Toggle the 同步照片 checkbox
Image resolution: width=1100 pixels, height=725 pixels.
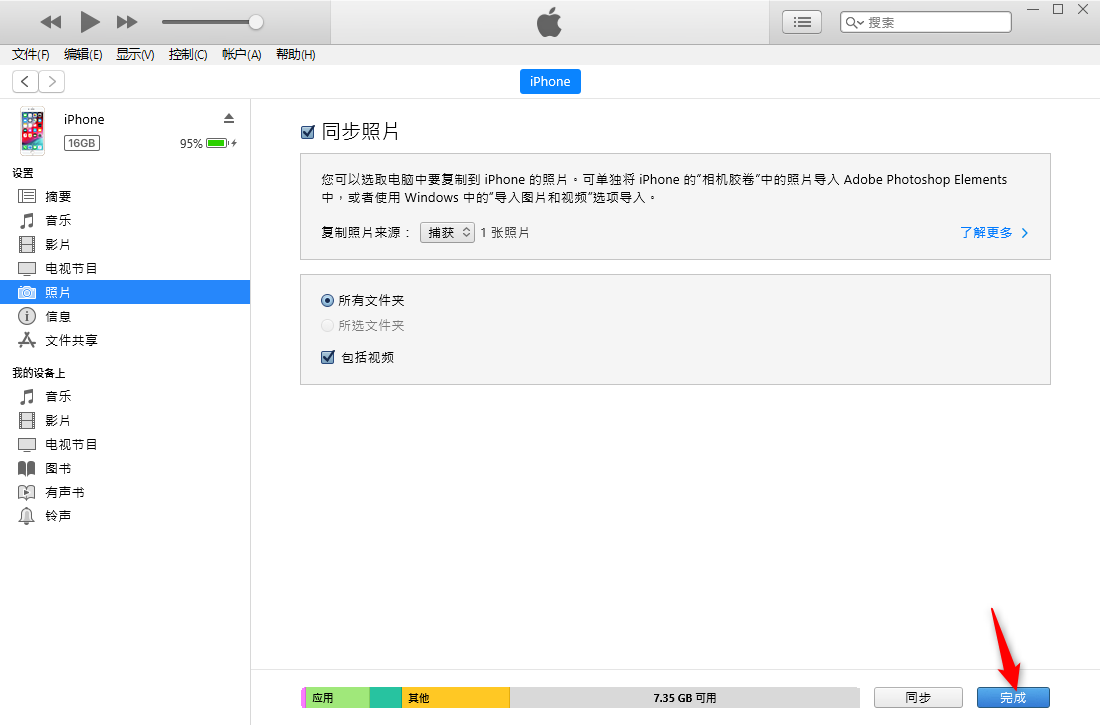[x=307, y=132]
